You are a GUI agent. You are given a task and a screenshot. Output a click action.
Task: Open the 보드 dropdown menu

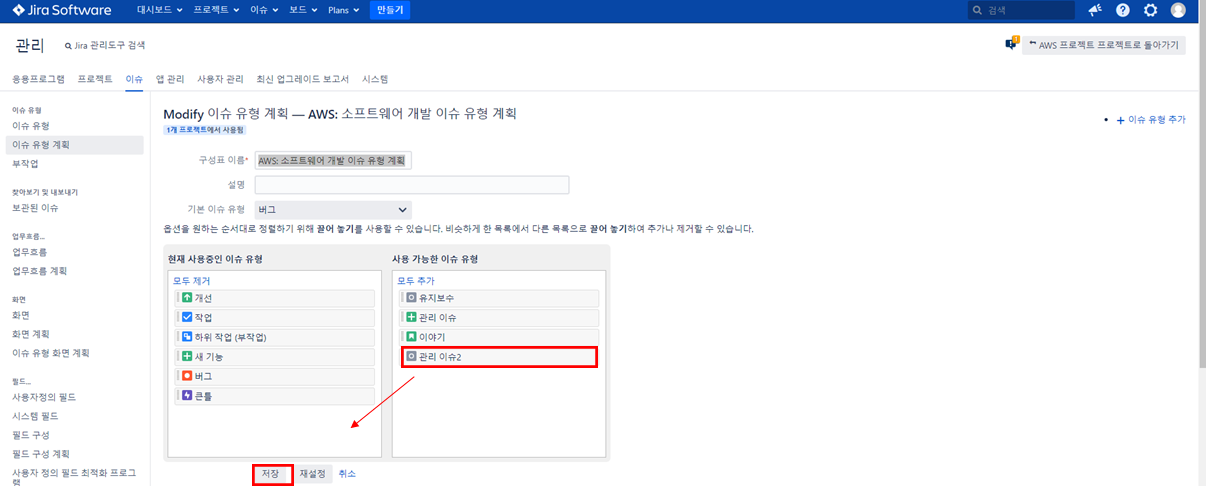(x=305, y=10)
